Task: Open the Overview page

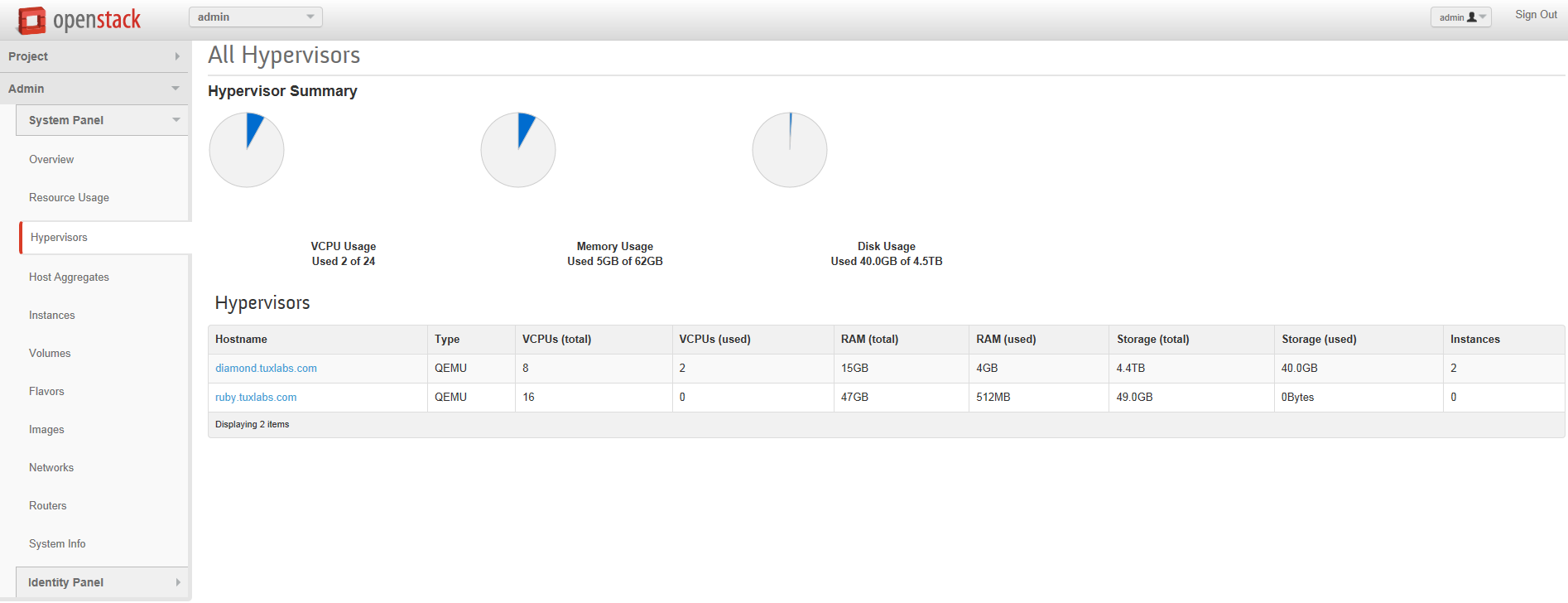Action: tap(51, 160)
